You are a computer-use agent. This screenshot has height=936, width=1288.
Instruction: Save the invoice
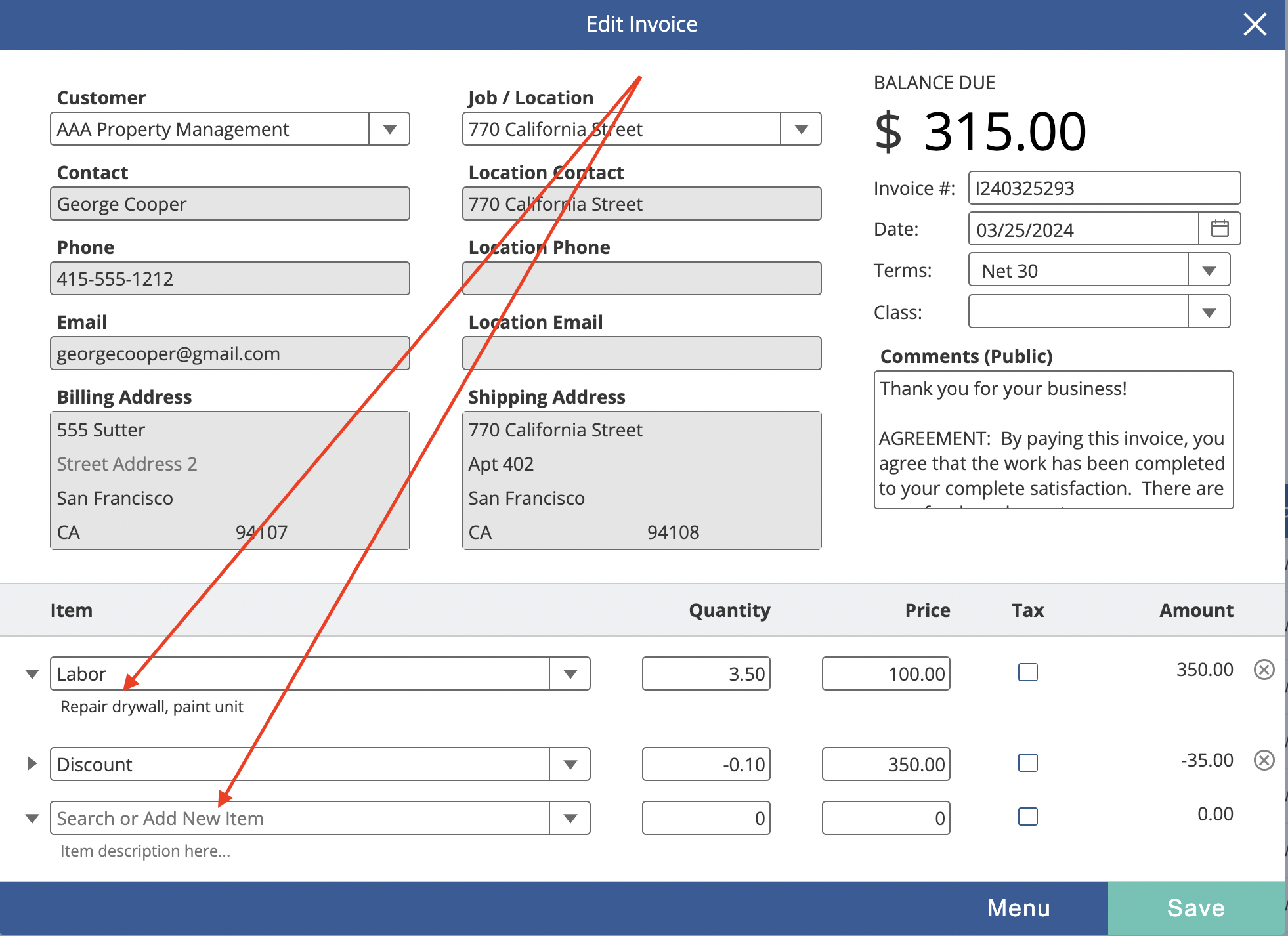pos(1196,908)
